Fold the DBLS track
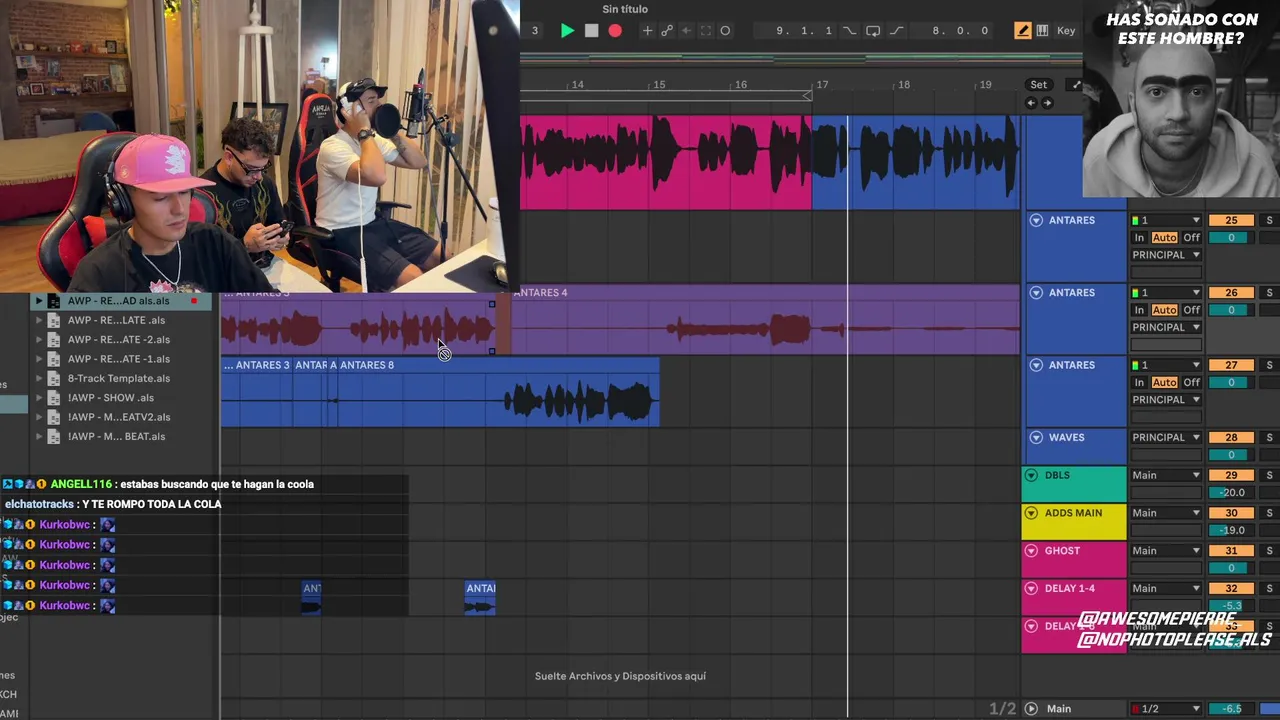 coord(1031,475)
